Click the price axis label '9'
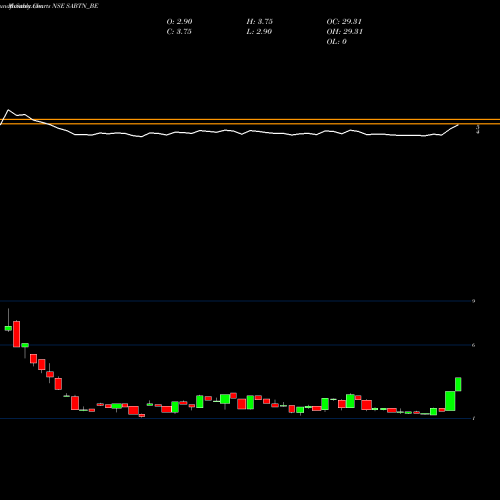 point(473,301)
